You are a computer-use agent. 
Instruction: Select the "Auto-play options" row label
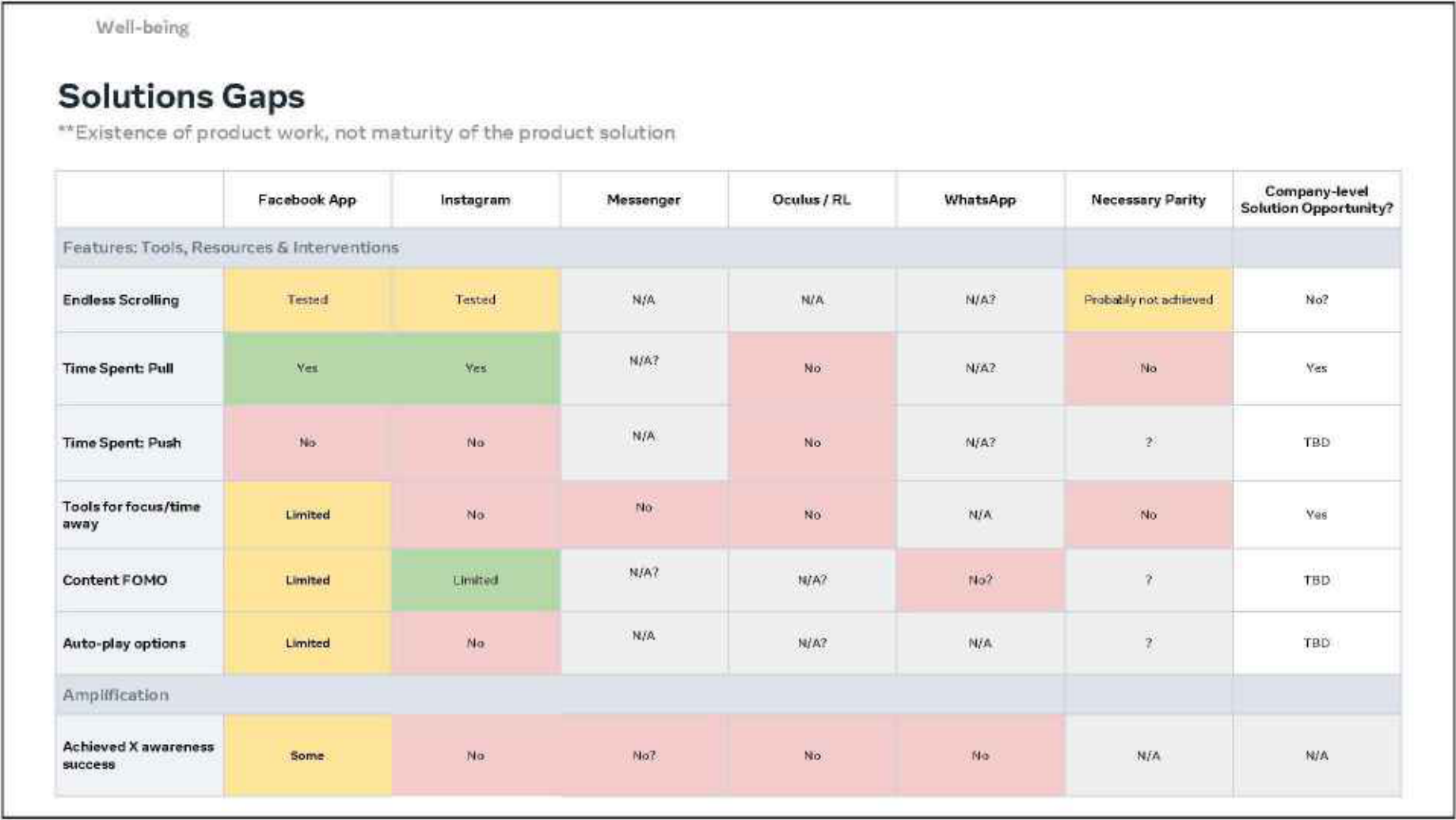click(124, 643)
